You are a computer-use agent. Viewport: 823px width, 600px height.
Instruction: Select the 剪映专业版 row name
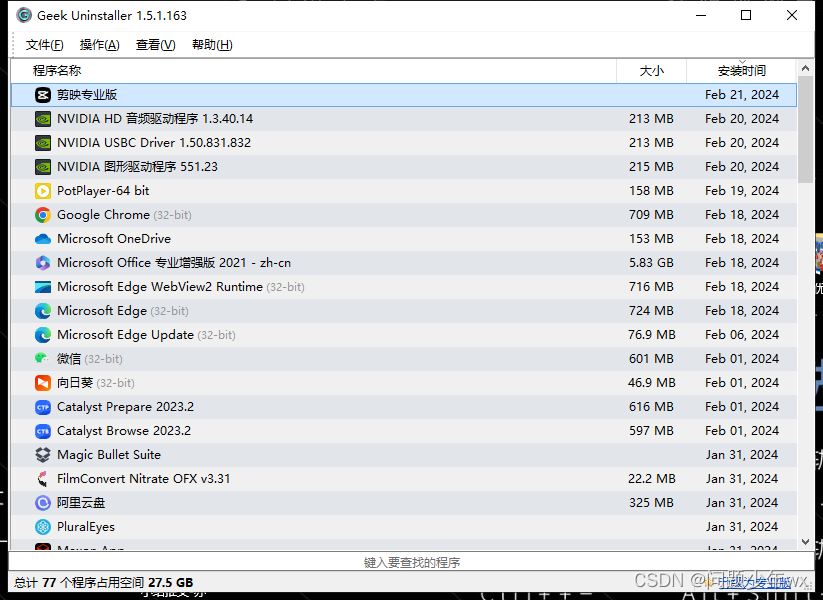point(87,95)
